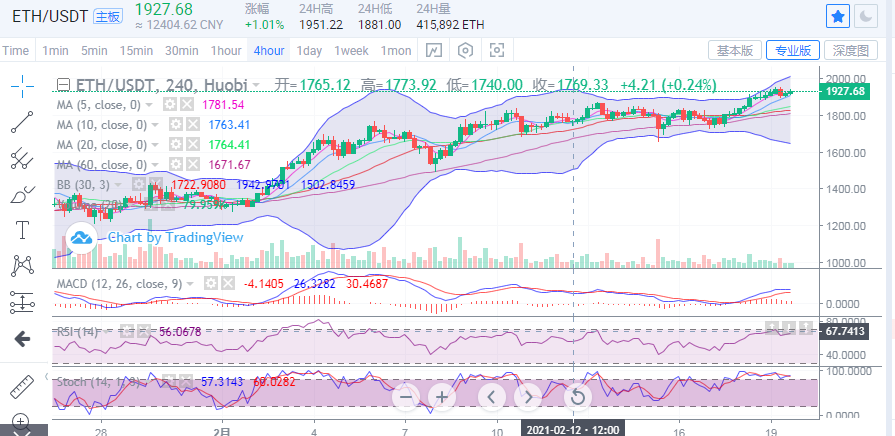Click the fullscreen screenshot icon in toolbar
The image size is (895, 436).
pos(497,50)
